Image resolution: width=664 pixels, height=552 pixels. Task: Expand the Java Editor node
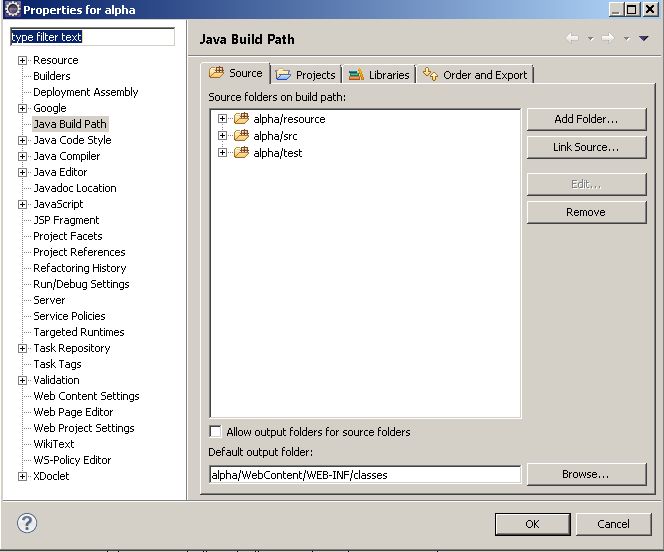(22, 172)
